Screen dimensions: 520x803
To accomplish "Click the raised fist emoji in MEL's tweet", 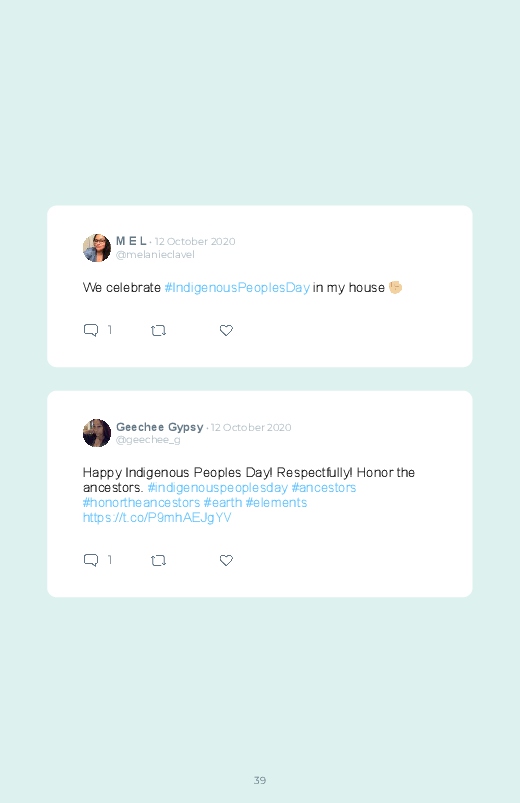I will (395, 287).
